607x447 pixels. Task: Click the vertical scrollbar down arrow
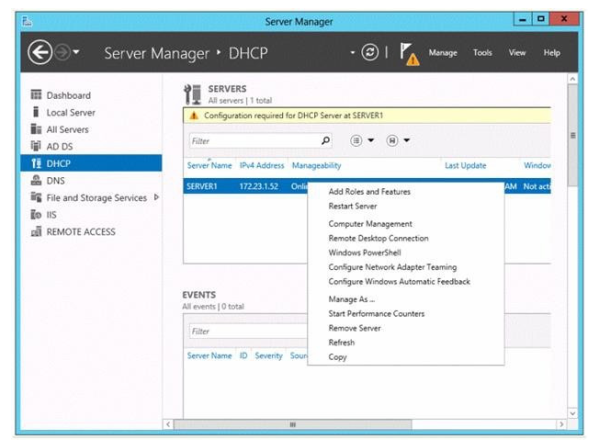pyautogui.click(x=573, y=413)
